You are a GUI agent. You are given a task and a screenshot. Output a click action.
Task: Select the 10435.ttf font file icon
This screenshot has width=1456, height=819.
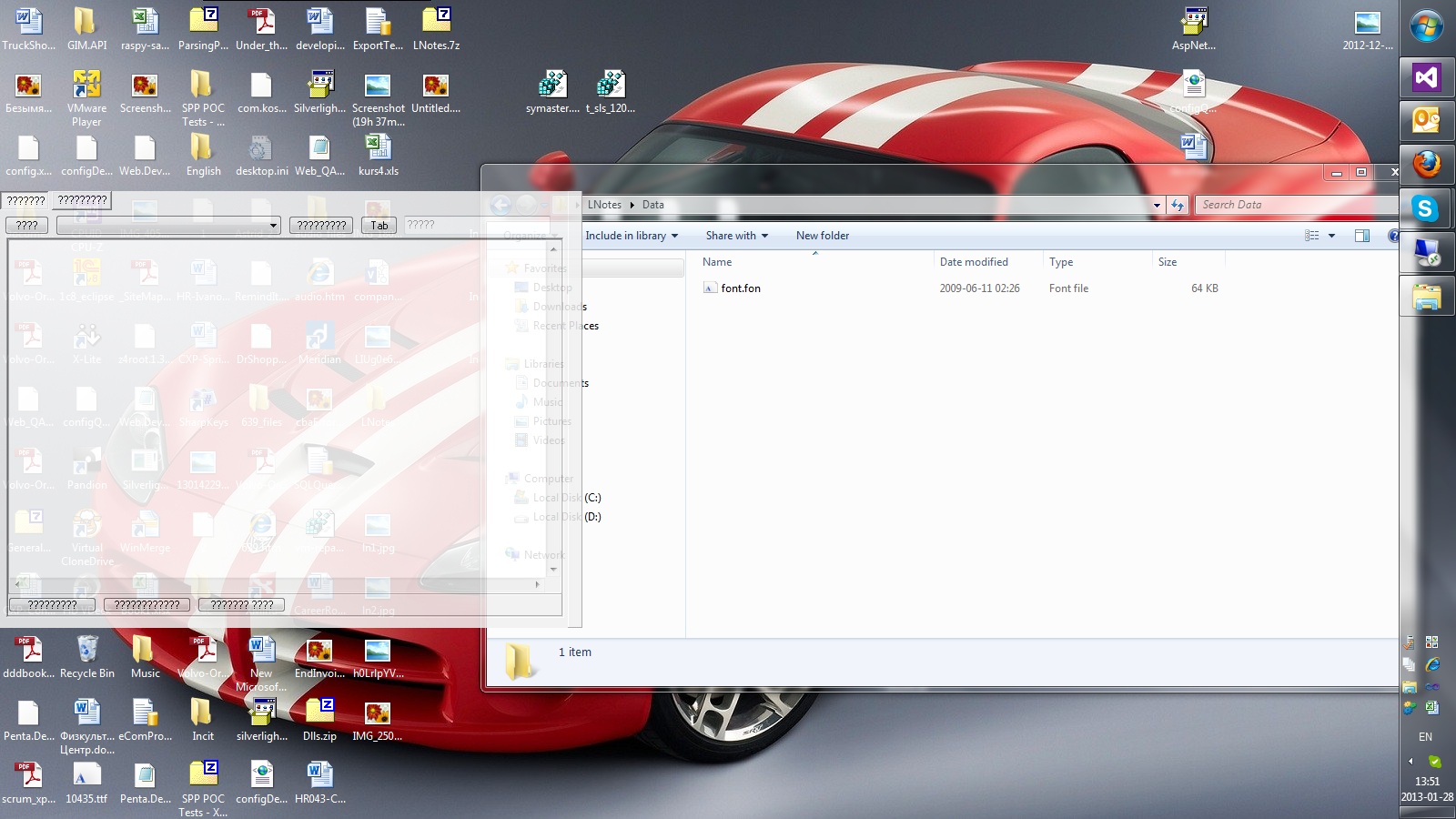point(86,783)
